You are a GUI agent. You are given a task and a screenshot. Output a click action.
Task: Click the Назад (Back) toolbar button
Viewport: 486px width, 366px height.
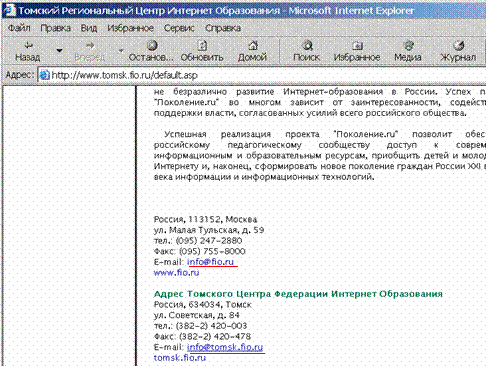pyautogui.click(x=28, y=51)
